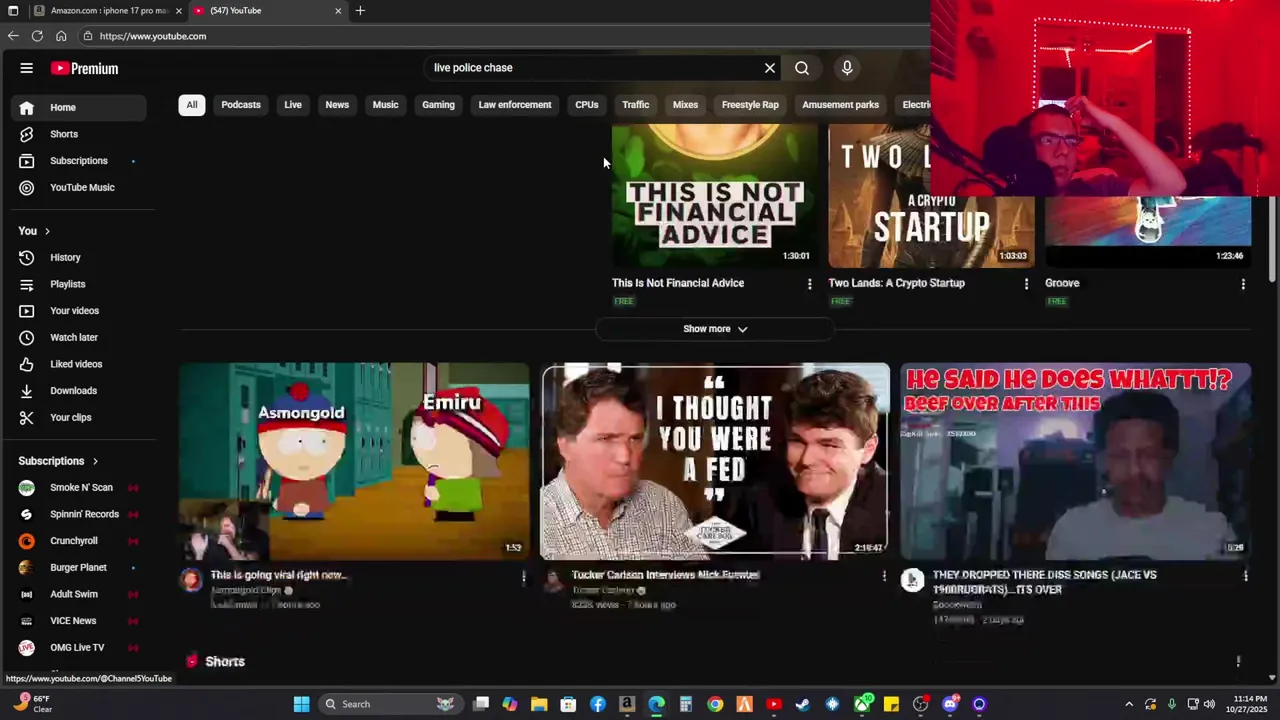Select the Amusement parks filter chip
1280x720 pixels.
[840, 105]
